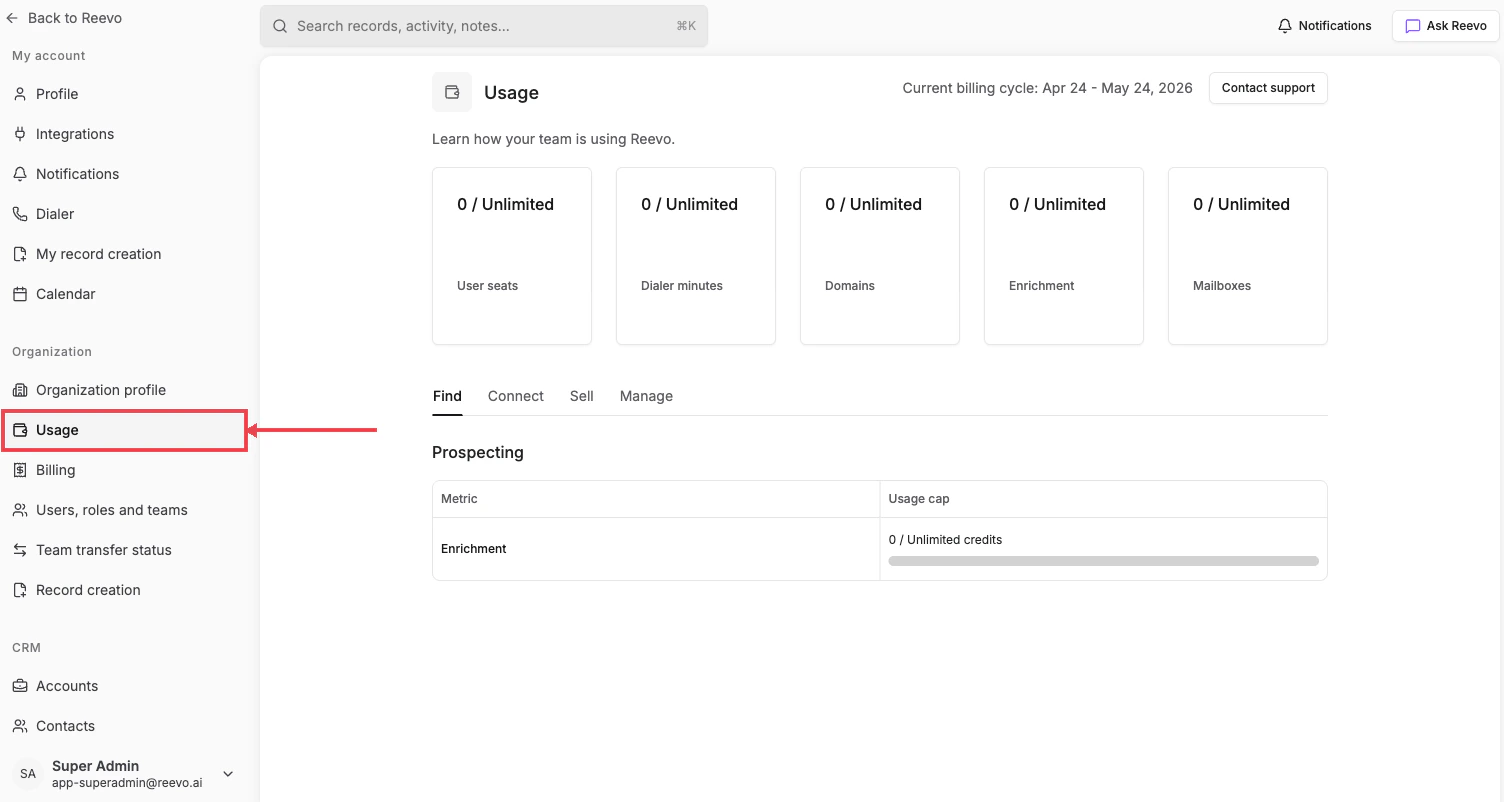Select the Dialer minutes usage card
This screenshot has width=1504, height=802.
pyautogui.click(x=696, y=256)
